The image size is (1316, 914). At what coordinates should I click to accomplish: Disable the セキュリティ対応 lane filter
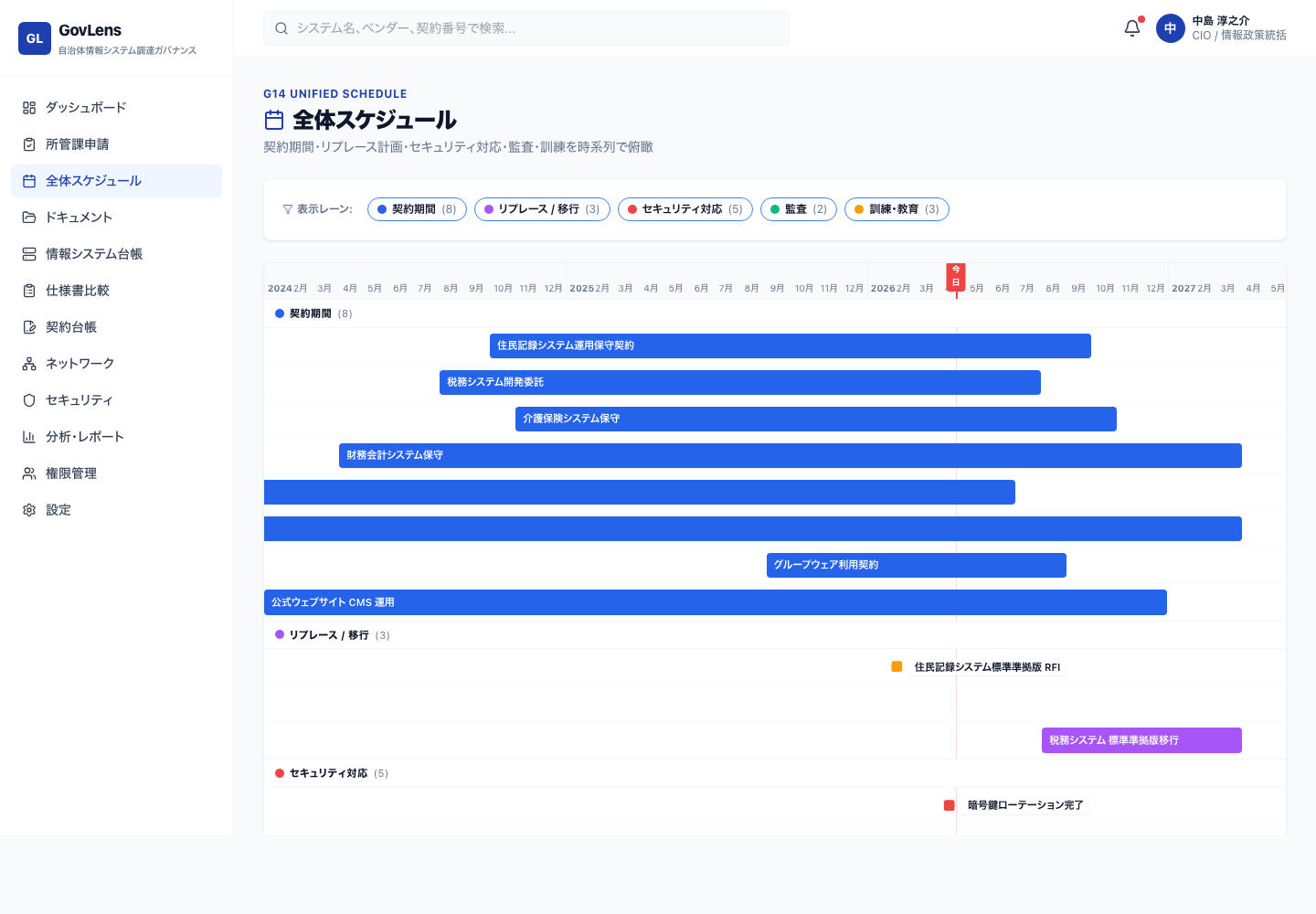coord(685,208)
